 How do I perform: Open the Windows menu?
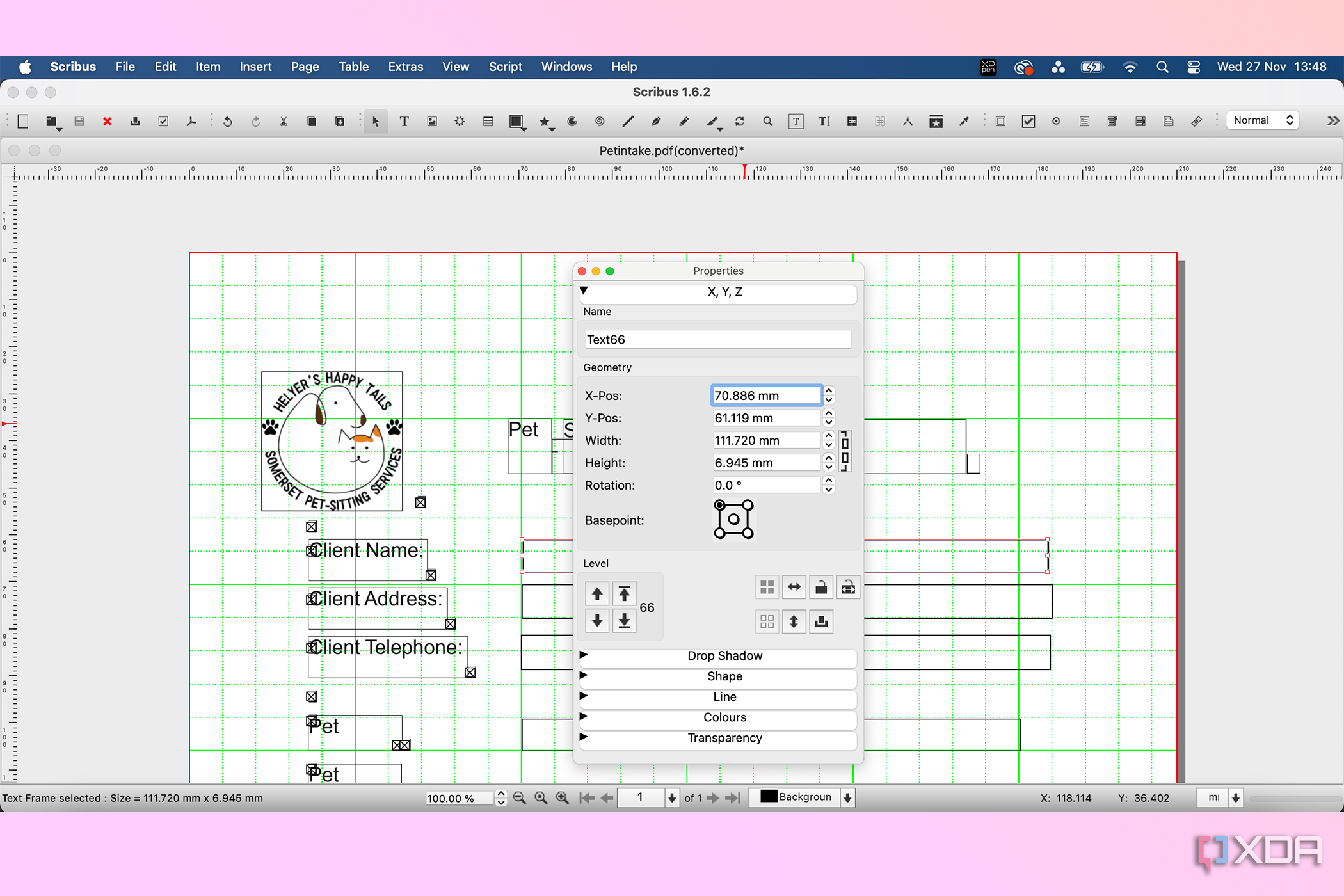[x=566, y=67]
